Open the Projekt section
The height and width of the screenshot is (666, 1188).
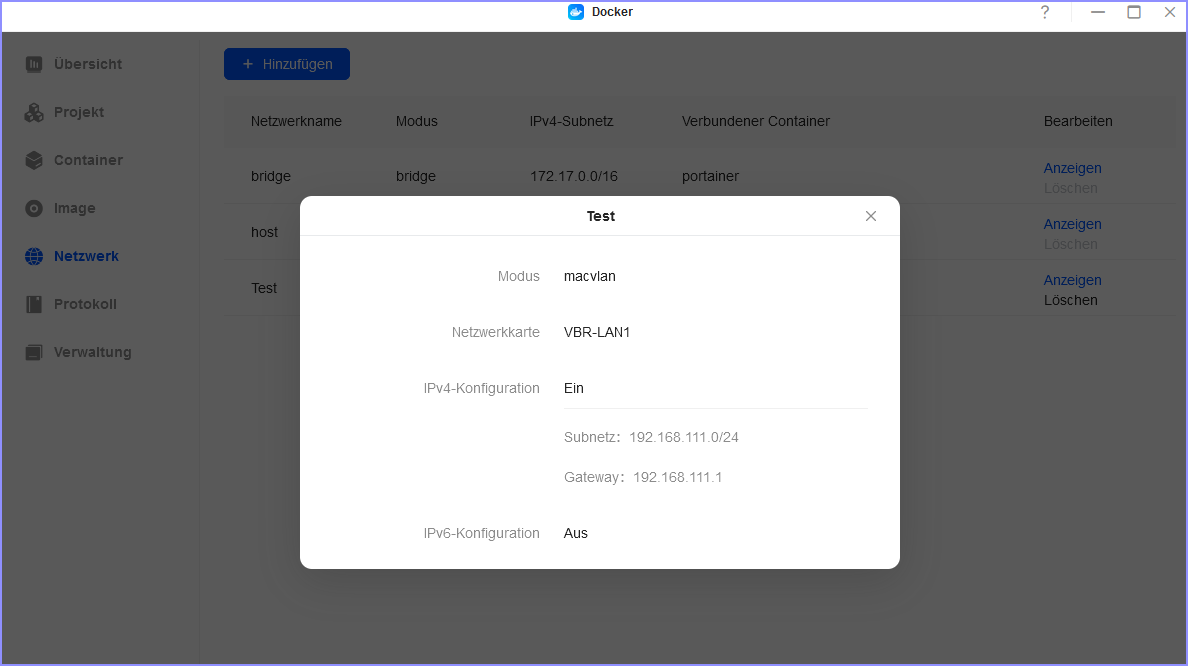pyautogui.click(x=79, y=112)
